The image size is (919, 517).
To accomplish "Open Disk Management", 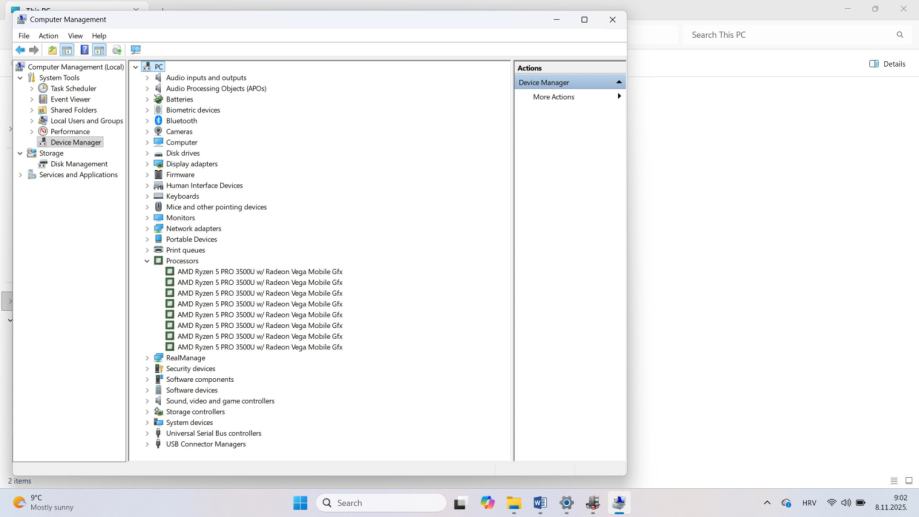I will (79, 164).
